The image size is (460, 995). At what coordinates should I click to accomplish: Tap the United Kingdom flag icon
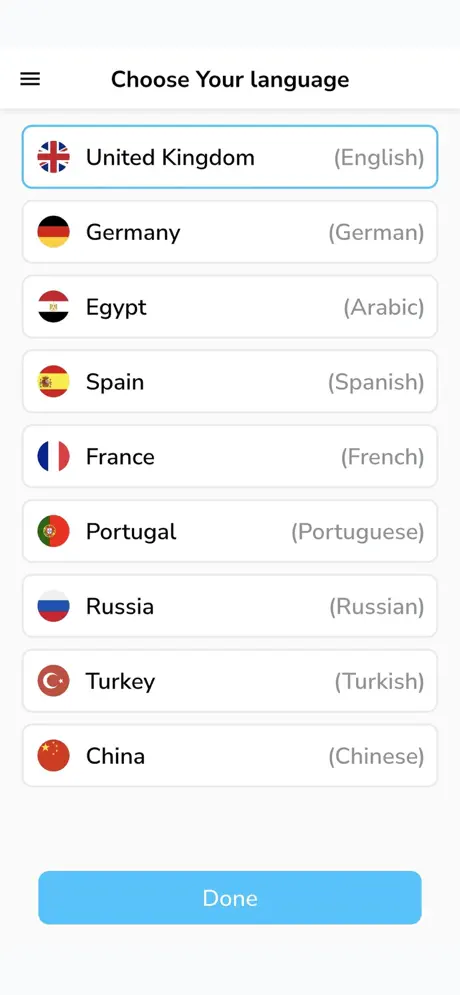point(53,157)
